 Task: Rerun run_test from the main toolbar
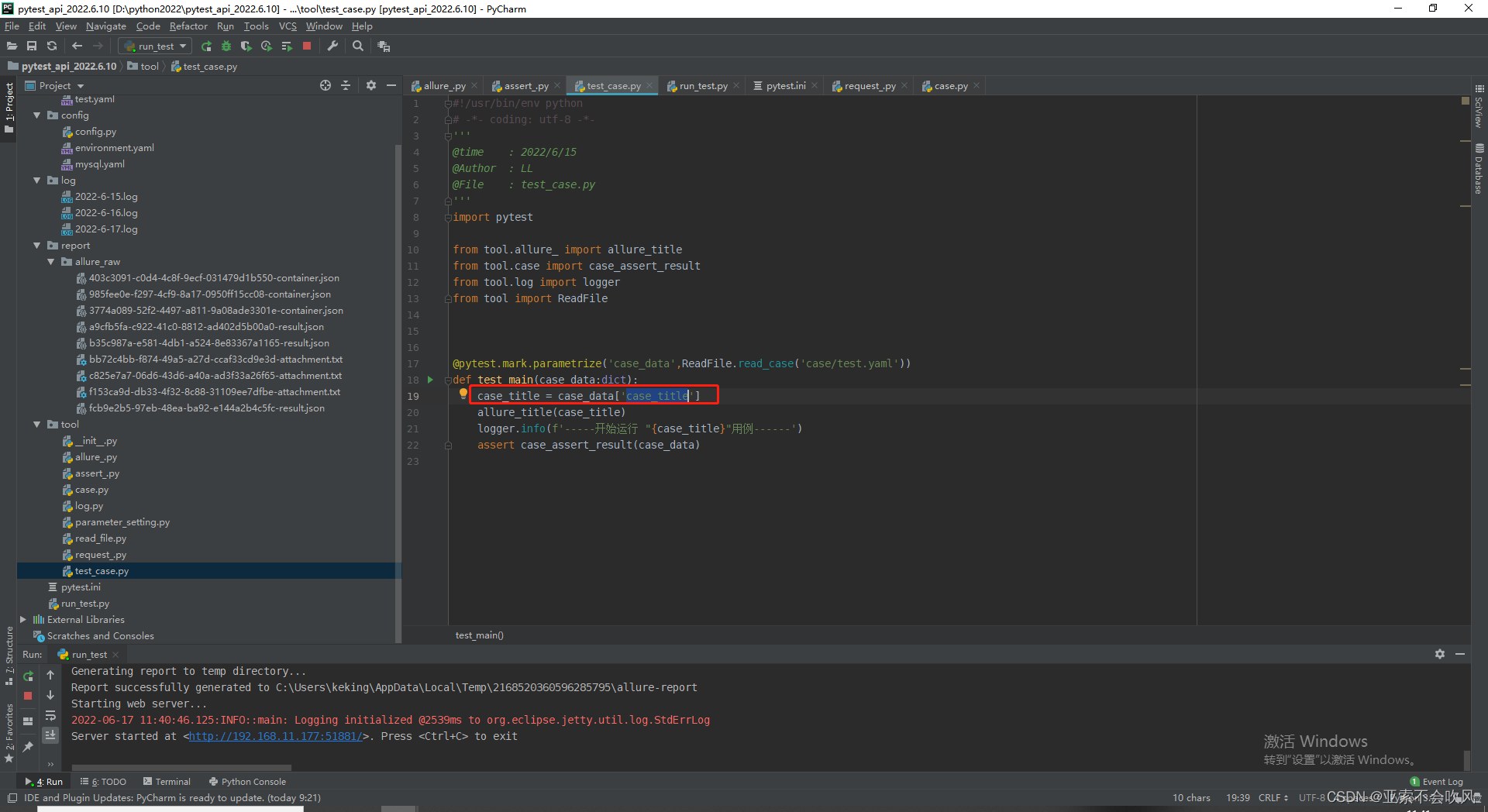tap(207, 46)
